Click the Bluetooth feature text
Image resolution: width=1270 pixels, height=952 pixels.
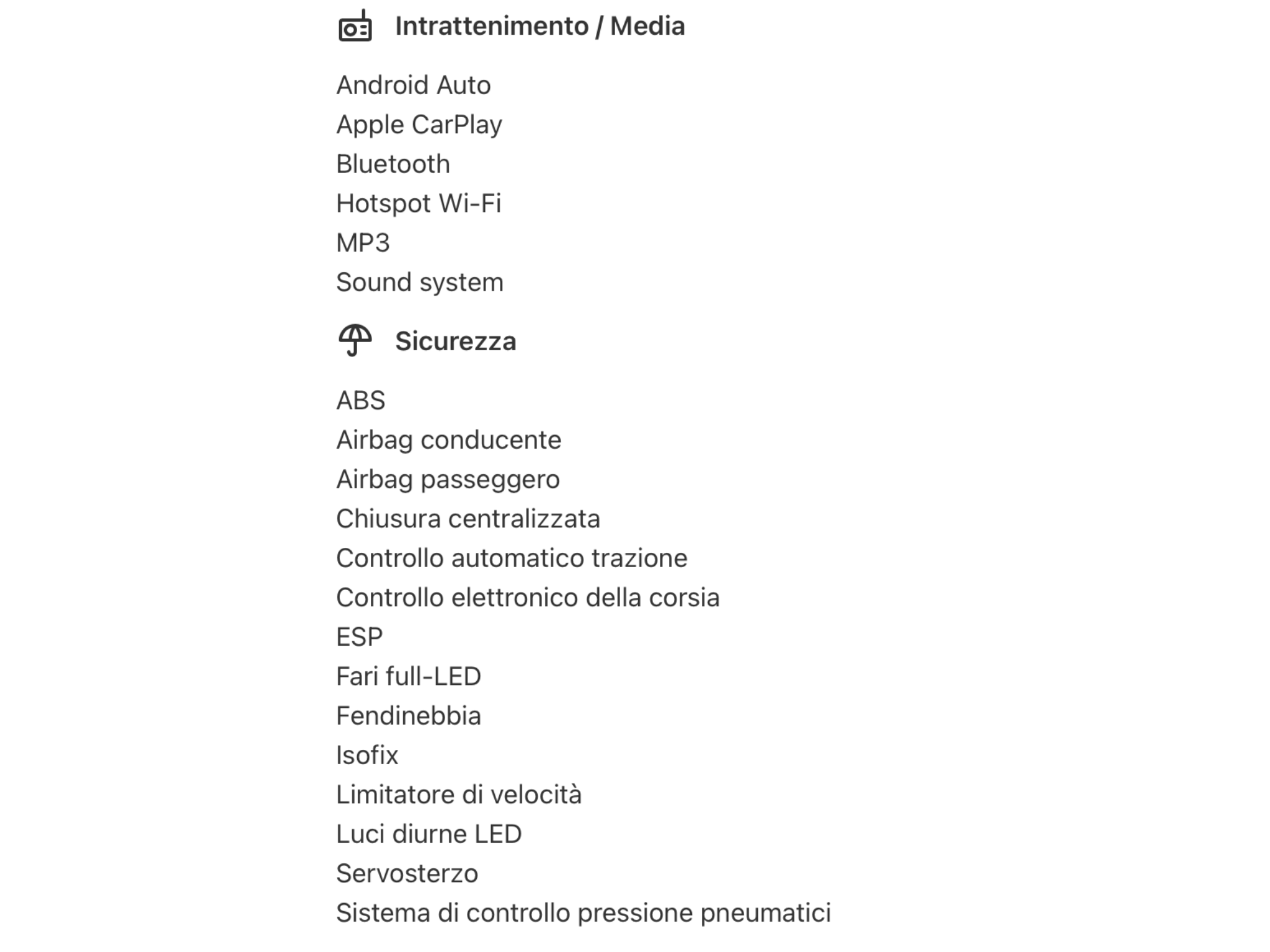pyautogui.click(x=393, y=164)
